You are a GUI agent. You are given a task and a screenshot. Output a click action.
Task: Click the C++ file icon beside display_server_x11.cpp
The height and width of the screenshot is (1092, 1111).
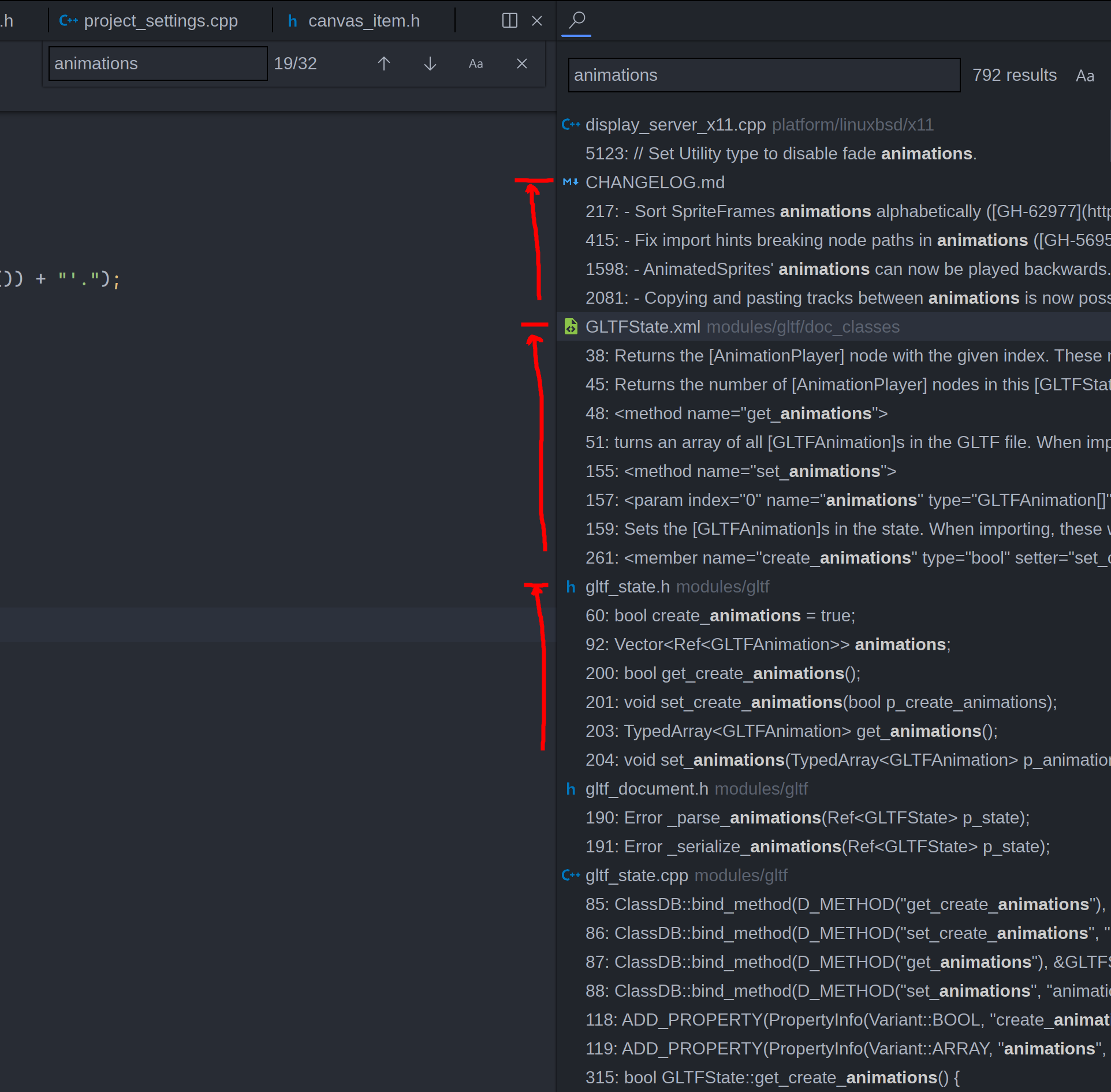pos(571,125)
